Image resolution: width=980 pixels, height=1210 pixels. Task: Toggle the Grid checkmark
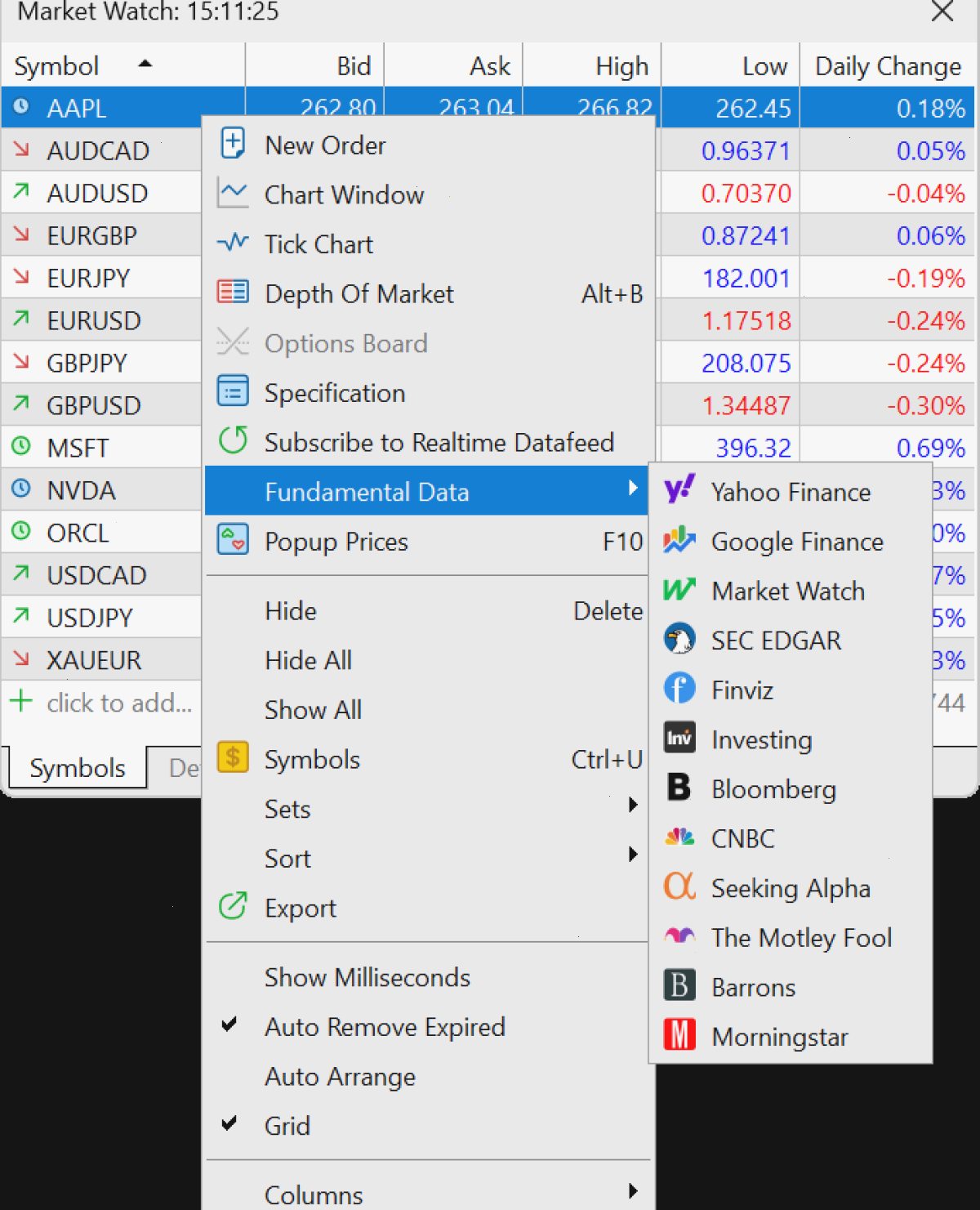pos(229,1123)
